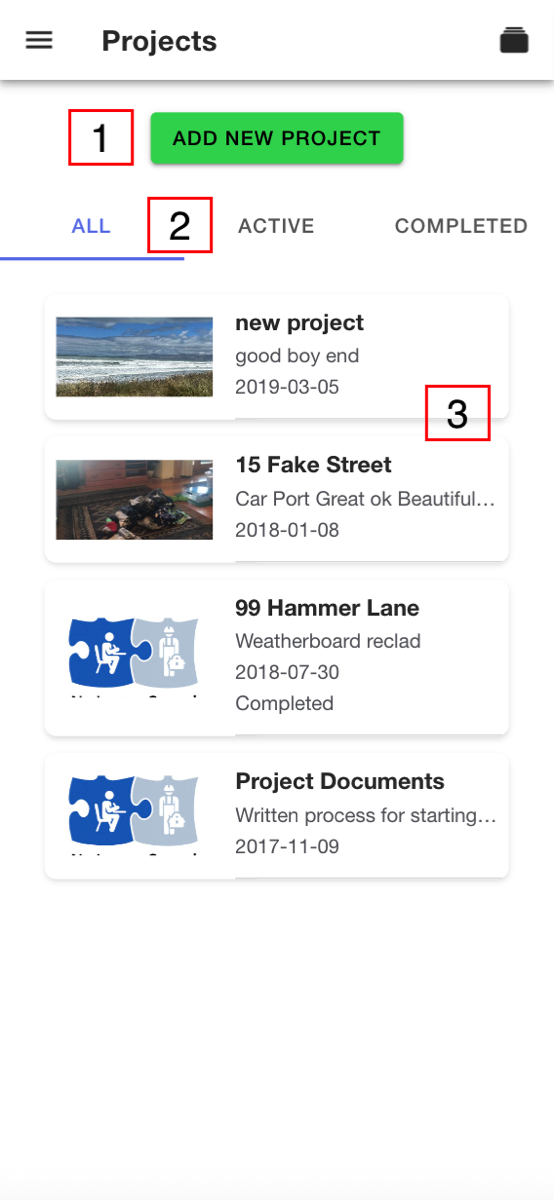Click the Completed status on 99 Hammer Lane

point(284,703)
